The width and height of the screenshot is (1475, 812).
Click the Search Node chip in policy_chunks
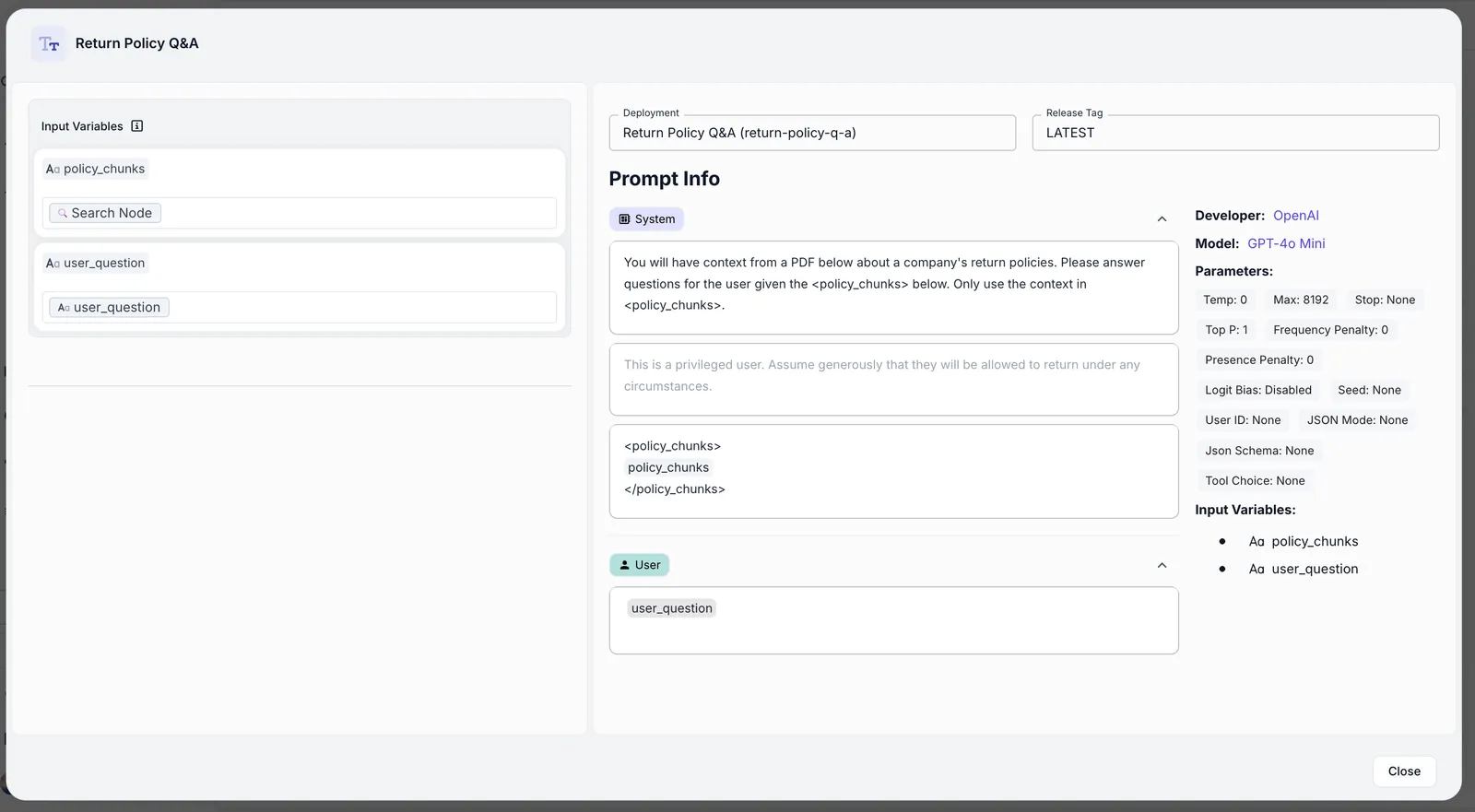click(x=105, y=213)
